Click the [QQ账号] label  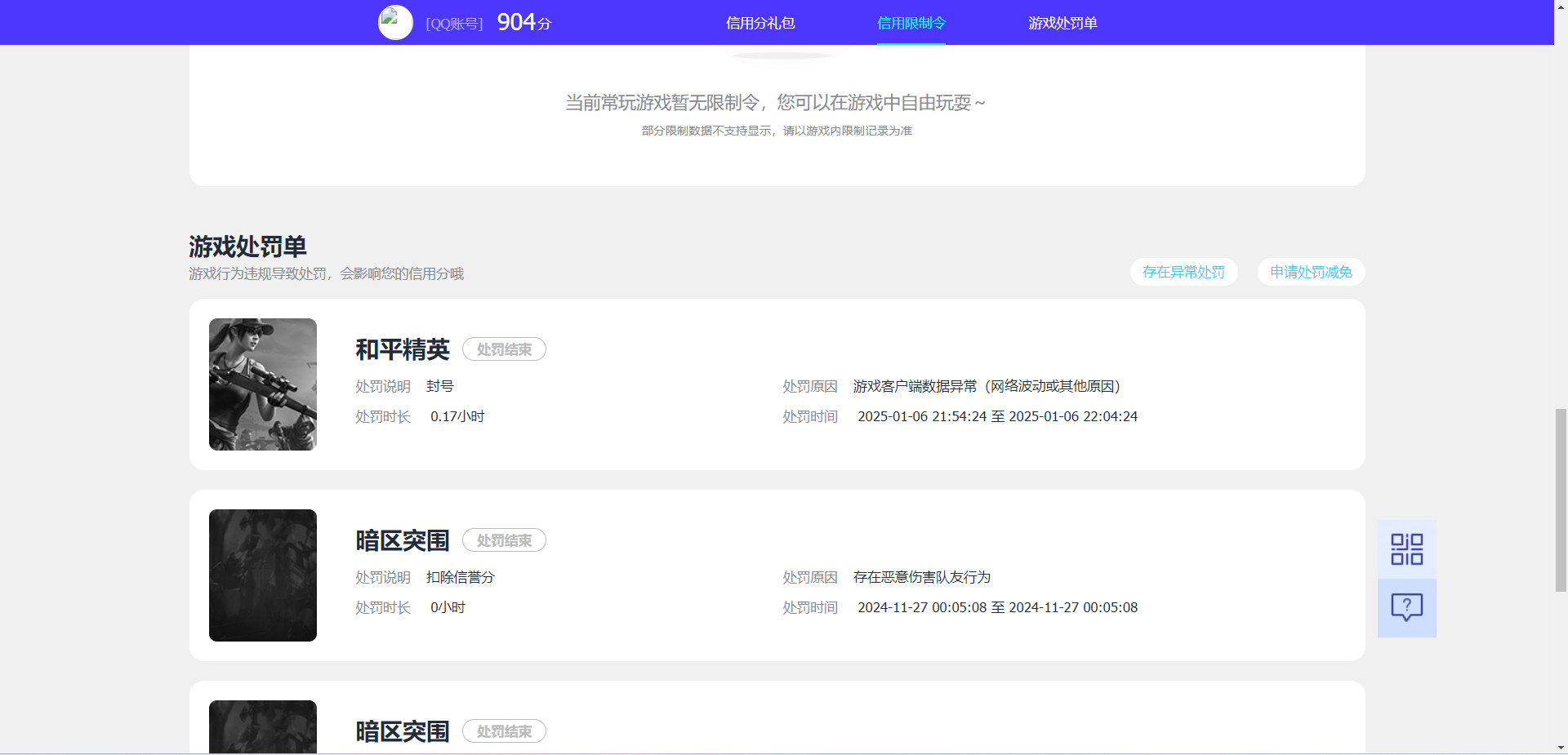(x=454, y=24)
